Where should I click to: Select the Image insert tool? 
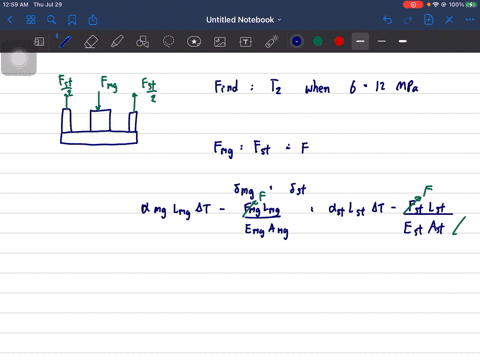[x=220, y=42]
